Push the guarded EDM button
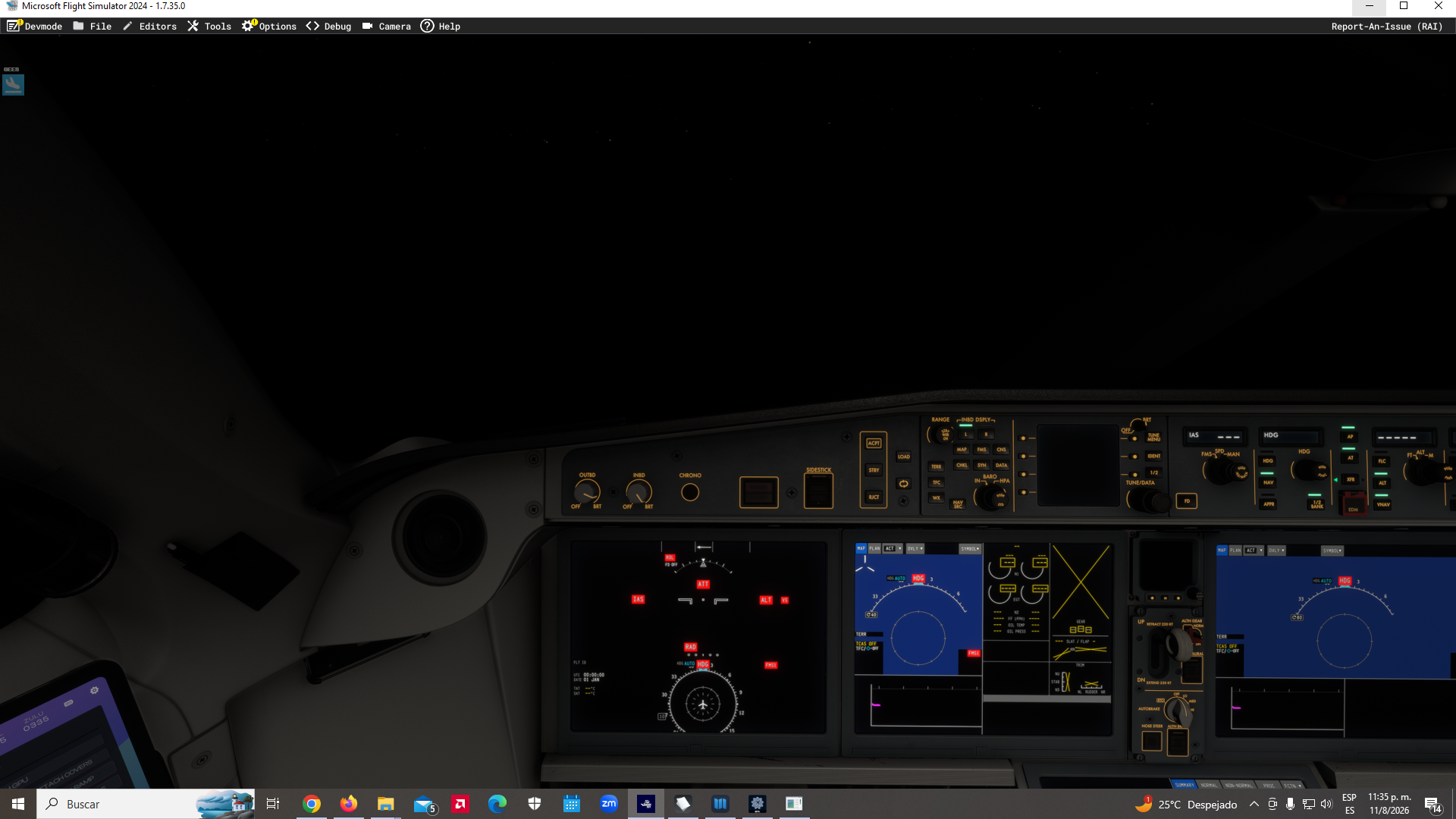 tap(1353, 504)
